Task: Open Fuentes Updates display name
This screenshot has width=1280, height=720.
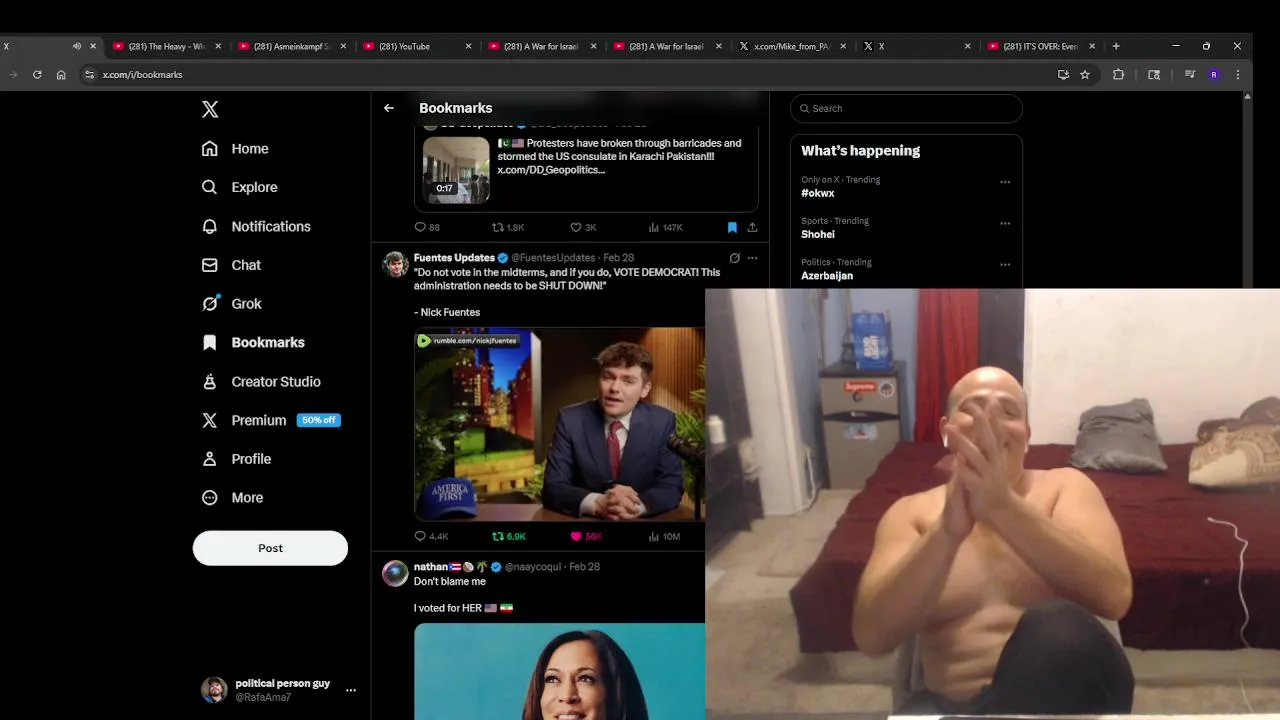Action: click(454, 258)
